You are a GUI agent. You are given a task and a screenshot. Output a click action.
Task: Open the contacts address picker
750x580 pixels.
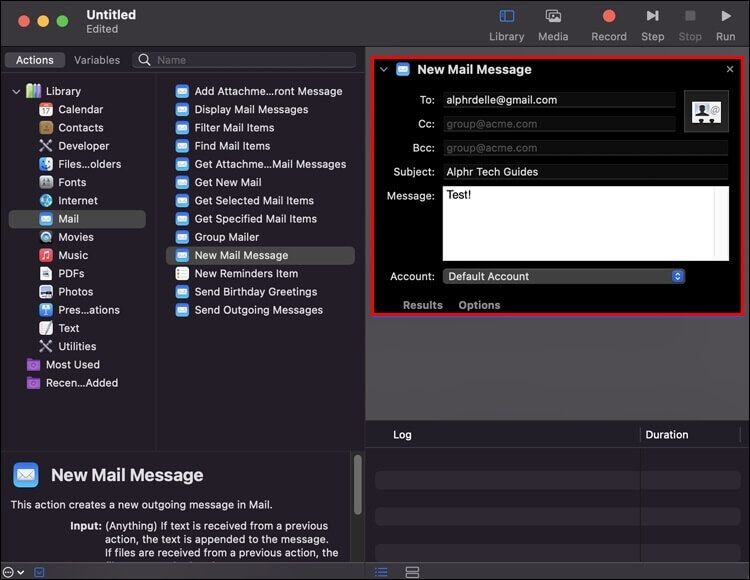[x=706, y=111]
